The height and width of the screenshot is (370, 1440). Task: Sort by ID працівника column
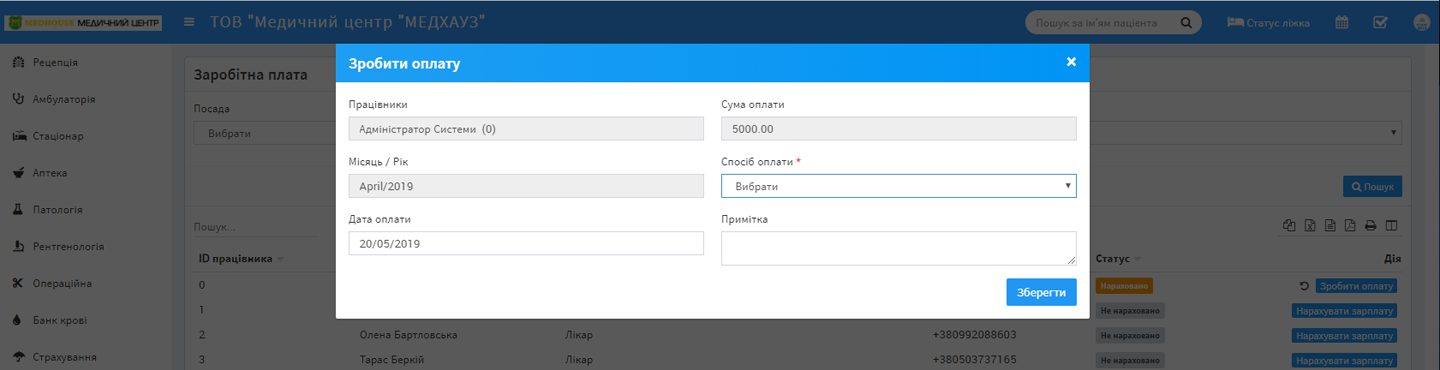240,259
